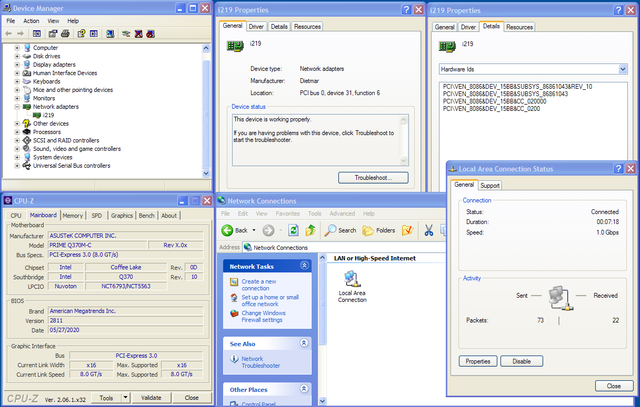Viewport: 640px width, 407px height.
Task: Click the Forward arrow in Device Manager toolbar
Action: 20,34
